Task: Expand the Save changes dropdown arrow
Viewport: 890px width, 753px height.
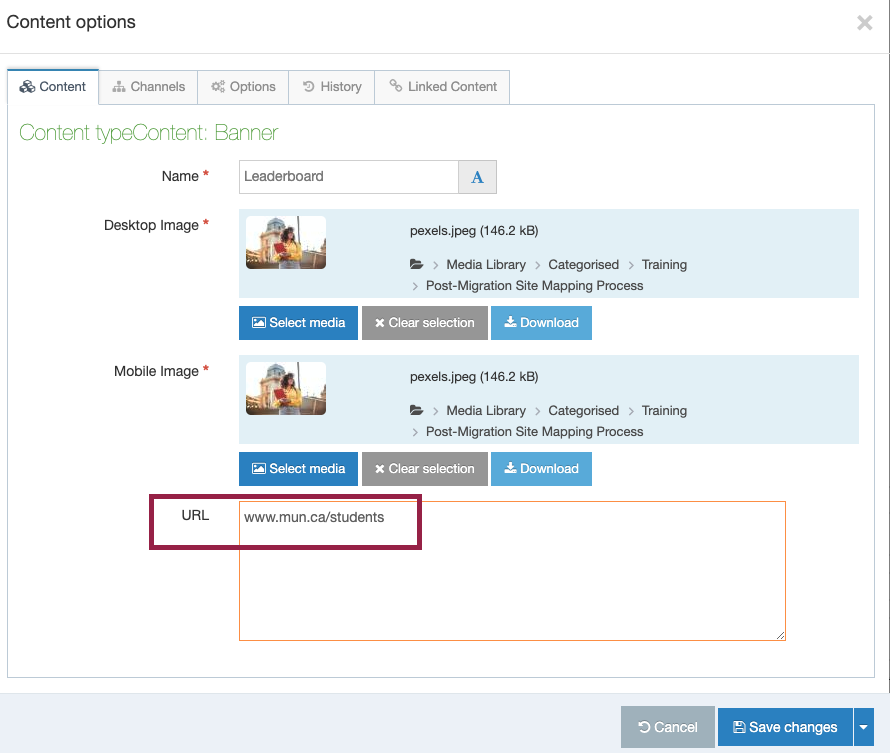Action: coord(863,727)
